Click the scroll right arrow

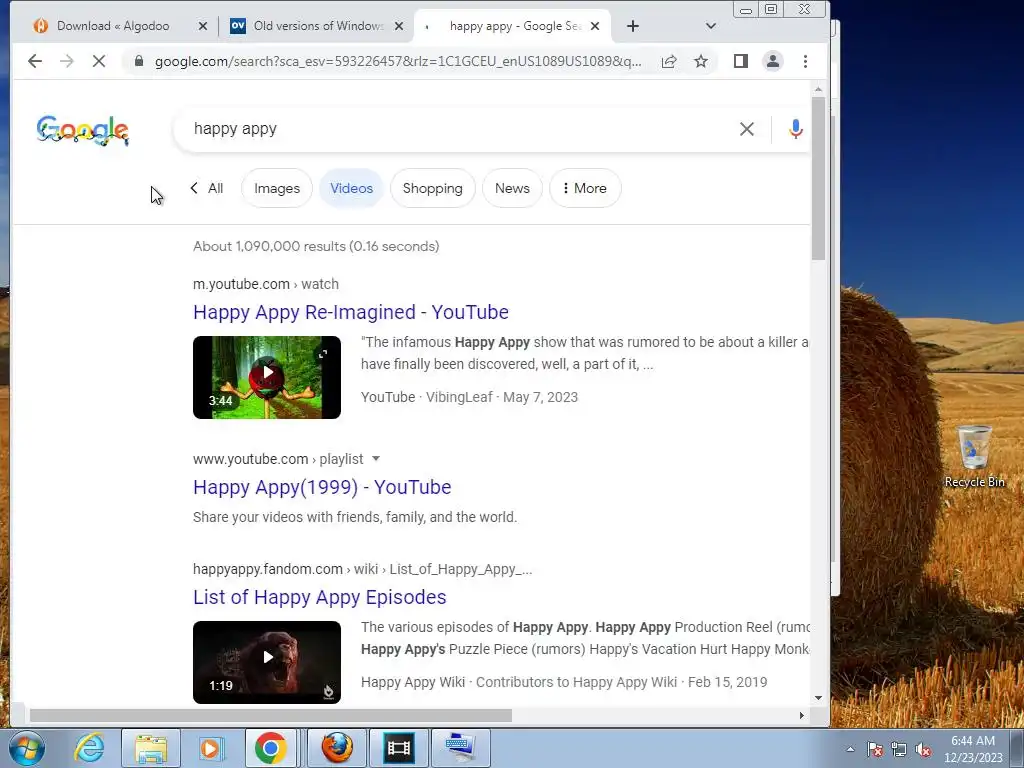coord(802,715)
